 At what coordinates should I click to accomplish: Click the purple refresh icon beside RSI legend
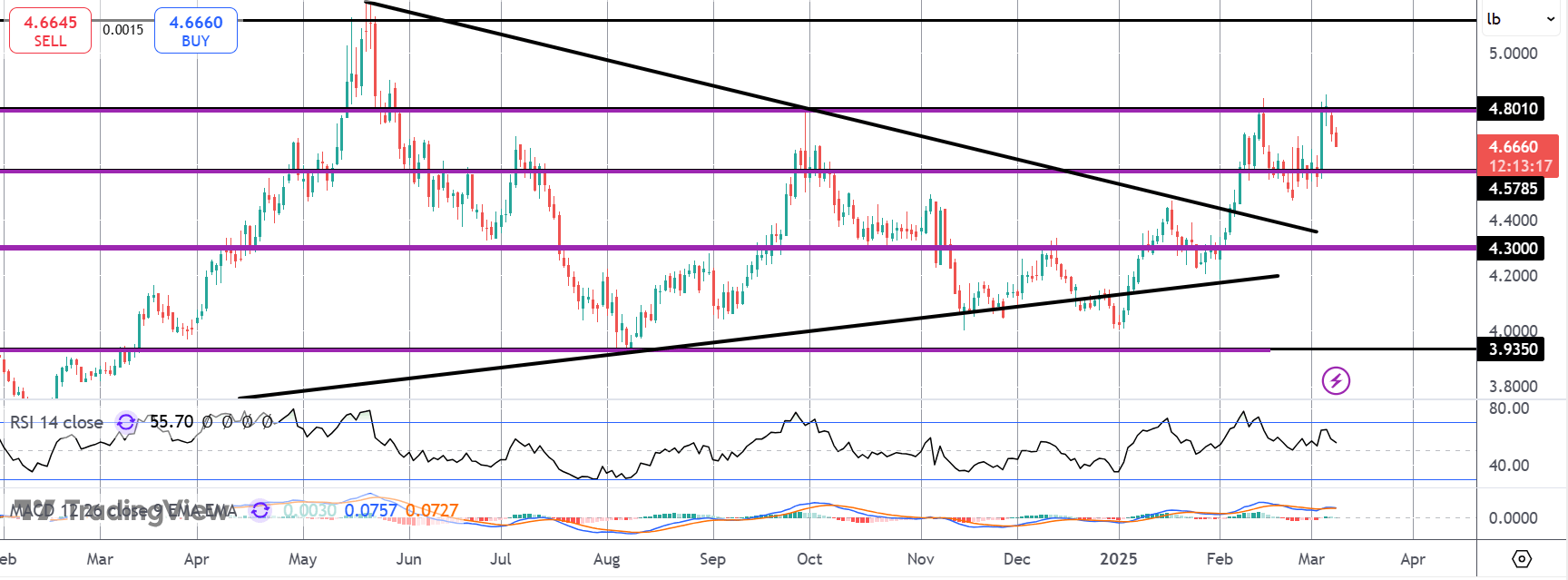(x=126, y=422)
